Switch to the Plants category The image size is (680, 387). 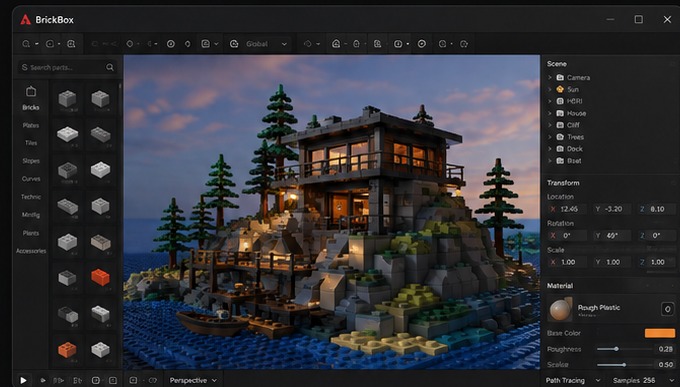31,233
